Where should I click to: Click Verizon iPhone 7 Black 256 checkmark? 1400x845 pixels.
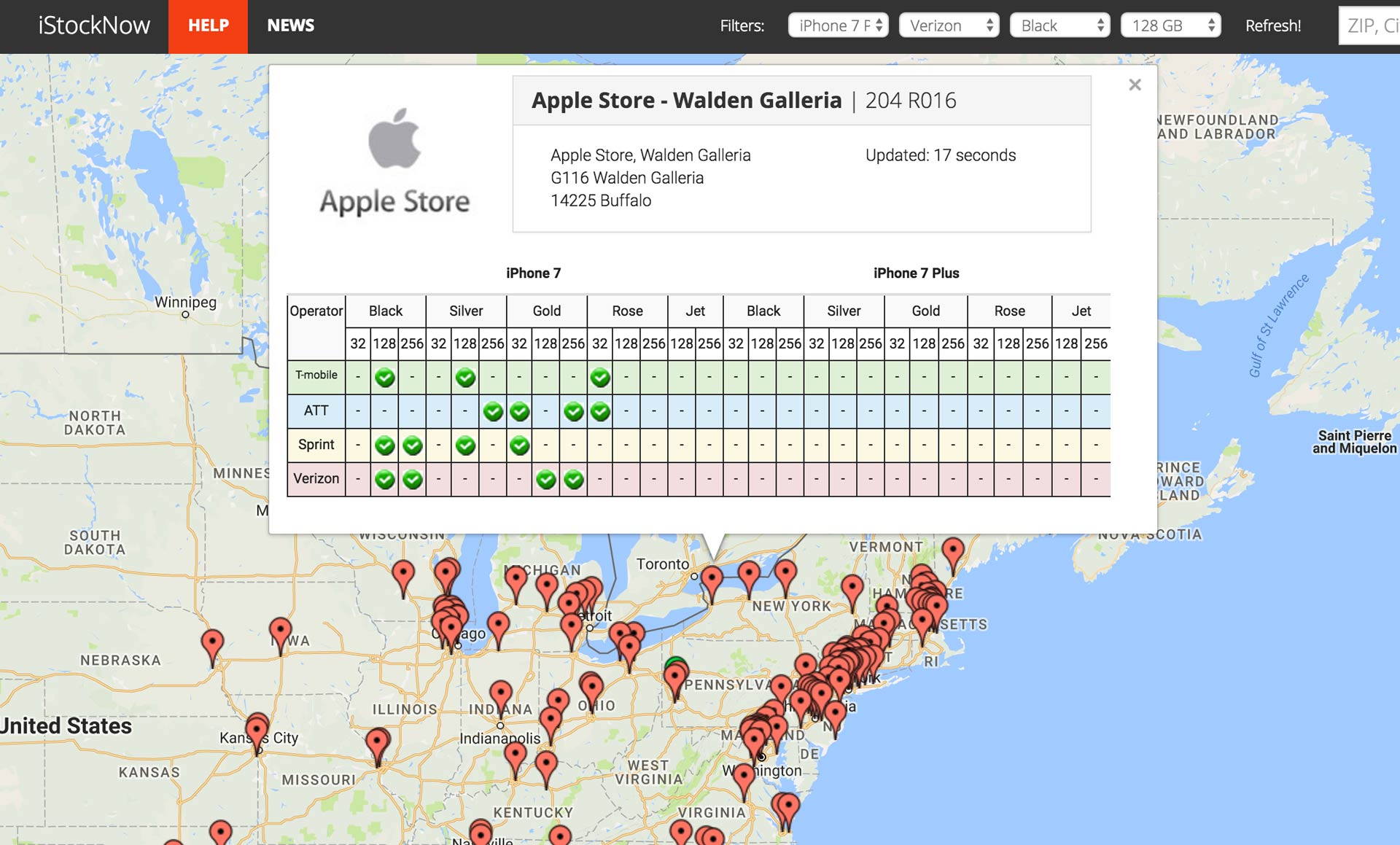tap(412, 479)
